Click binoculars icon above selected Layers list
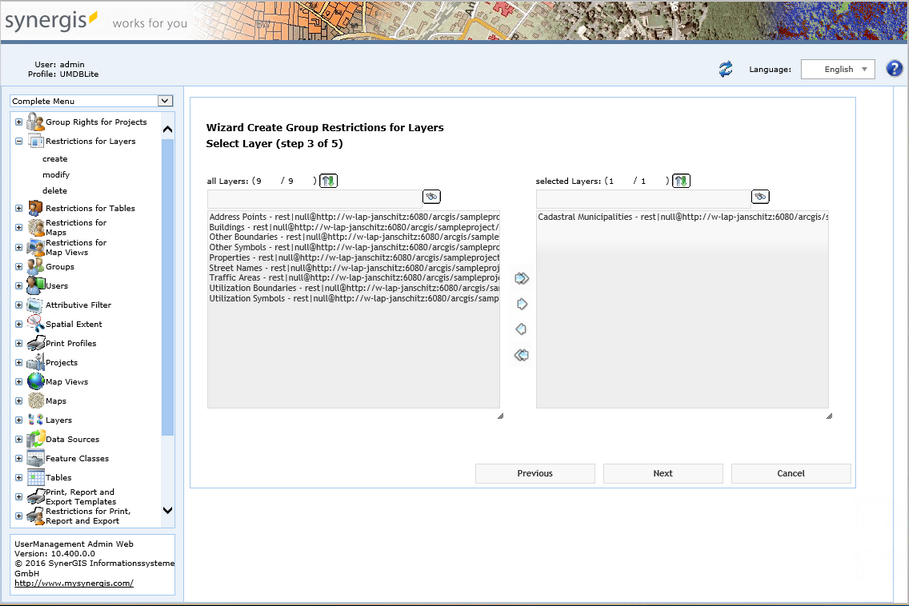Image resolution: width=909 pixels, height=606 pixels. [x=760, y=196]
